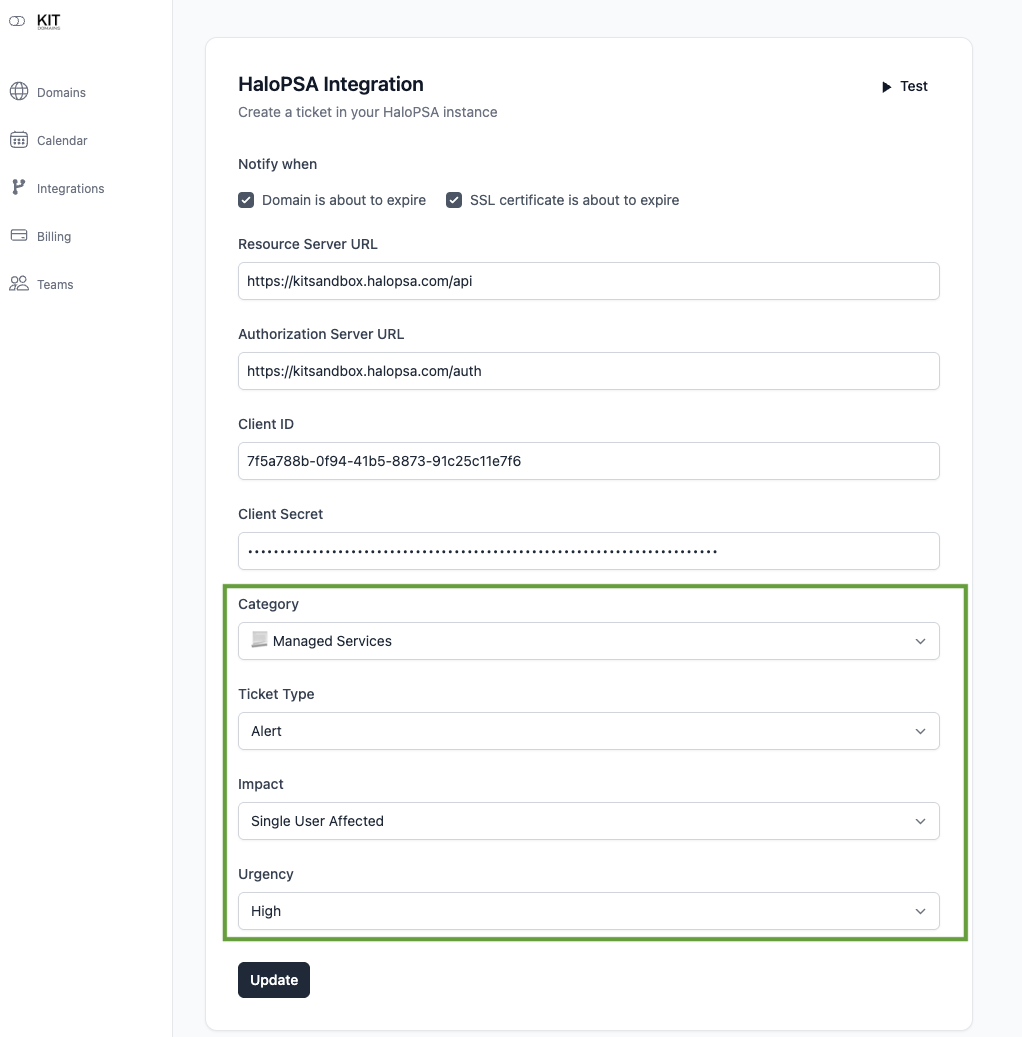Disable SSL certificate expiry notifications
The image size is (1022, 1037).
pos(454,199)
